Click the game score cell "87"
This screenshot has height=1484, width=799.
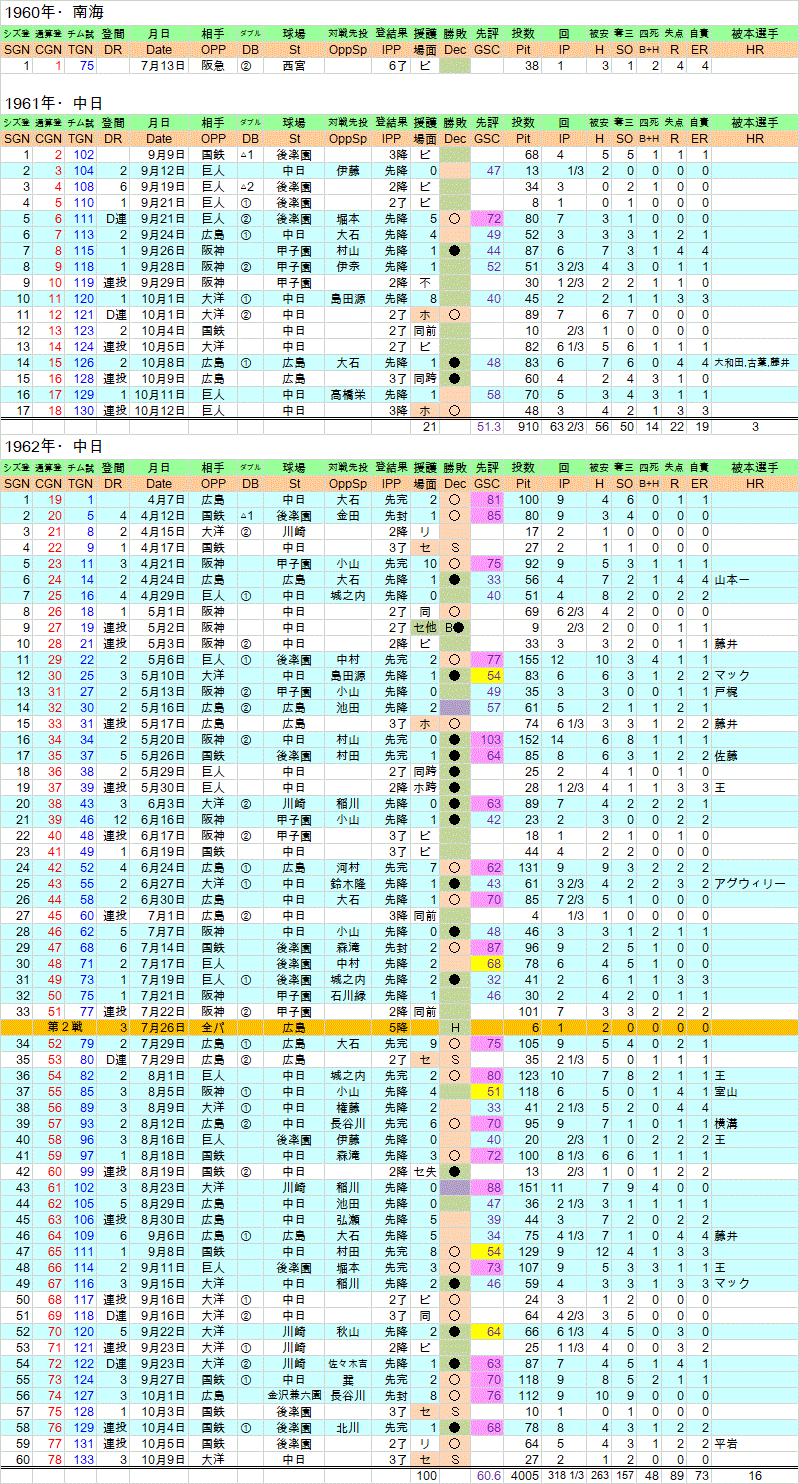pos(493,948)
